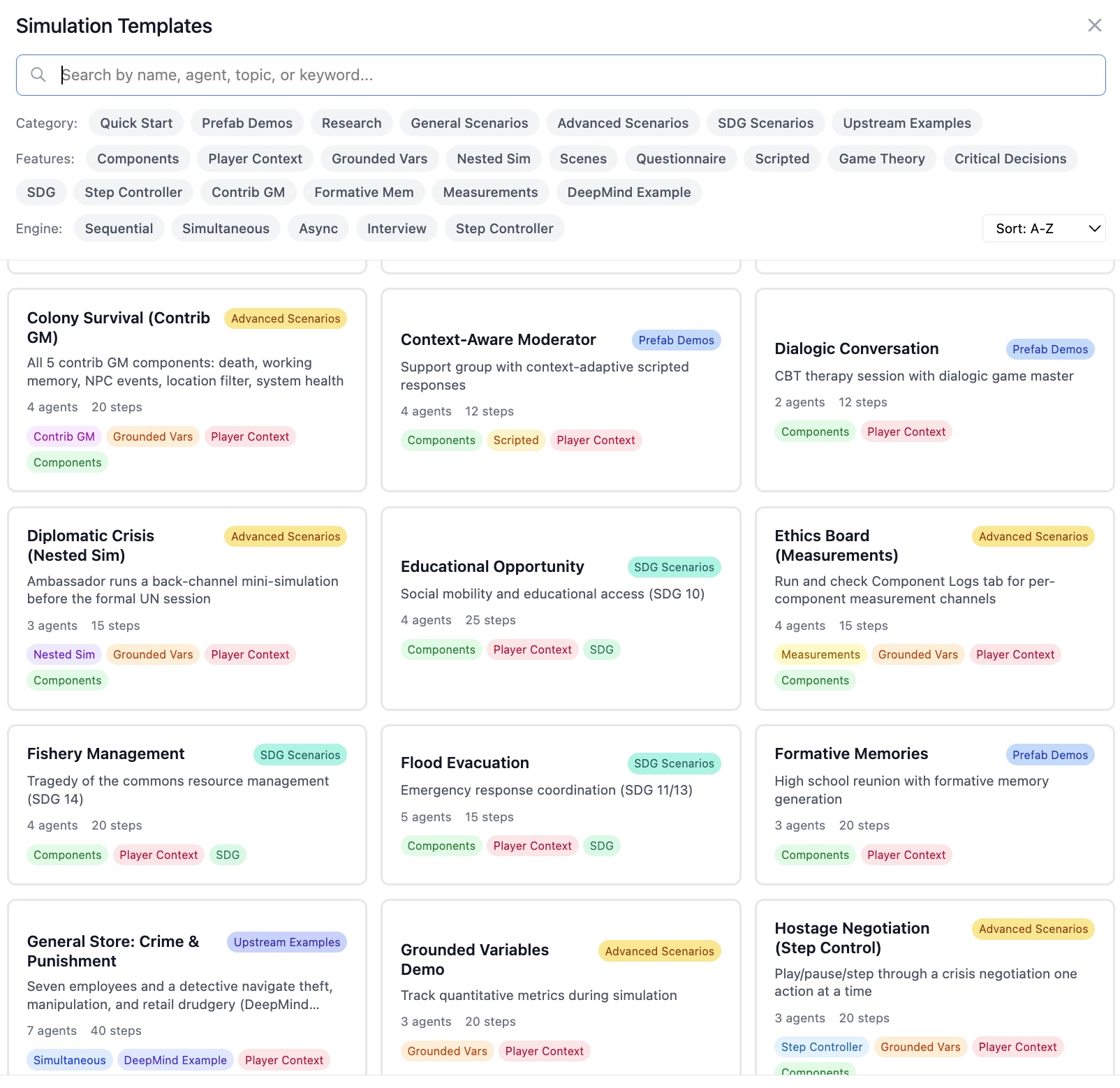Select the Interview engine filter
This screenshot has height=1088, width=1120.
point(397,228)
